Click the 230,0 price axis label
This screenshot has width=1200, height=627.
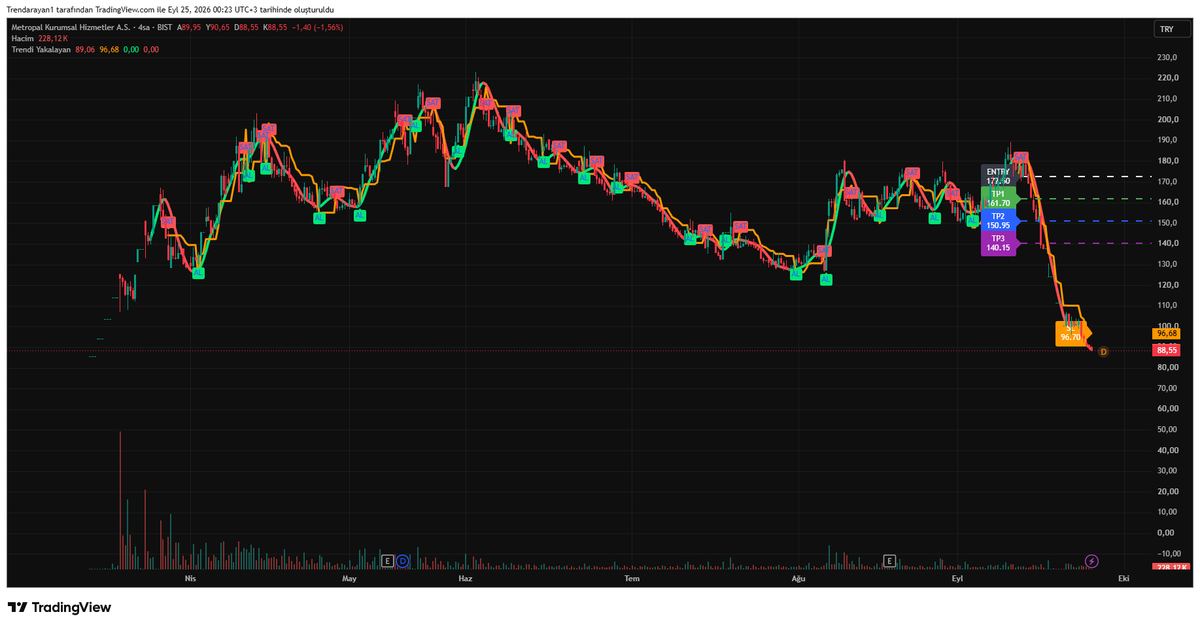tap(1166, 57)
